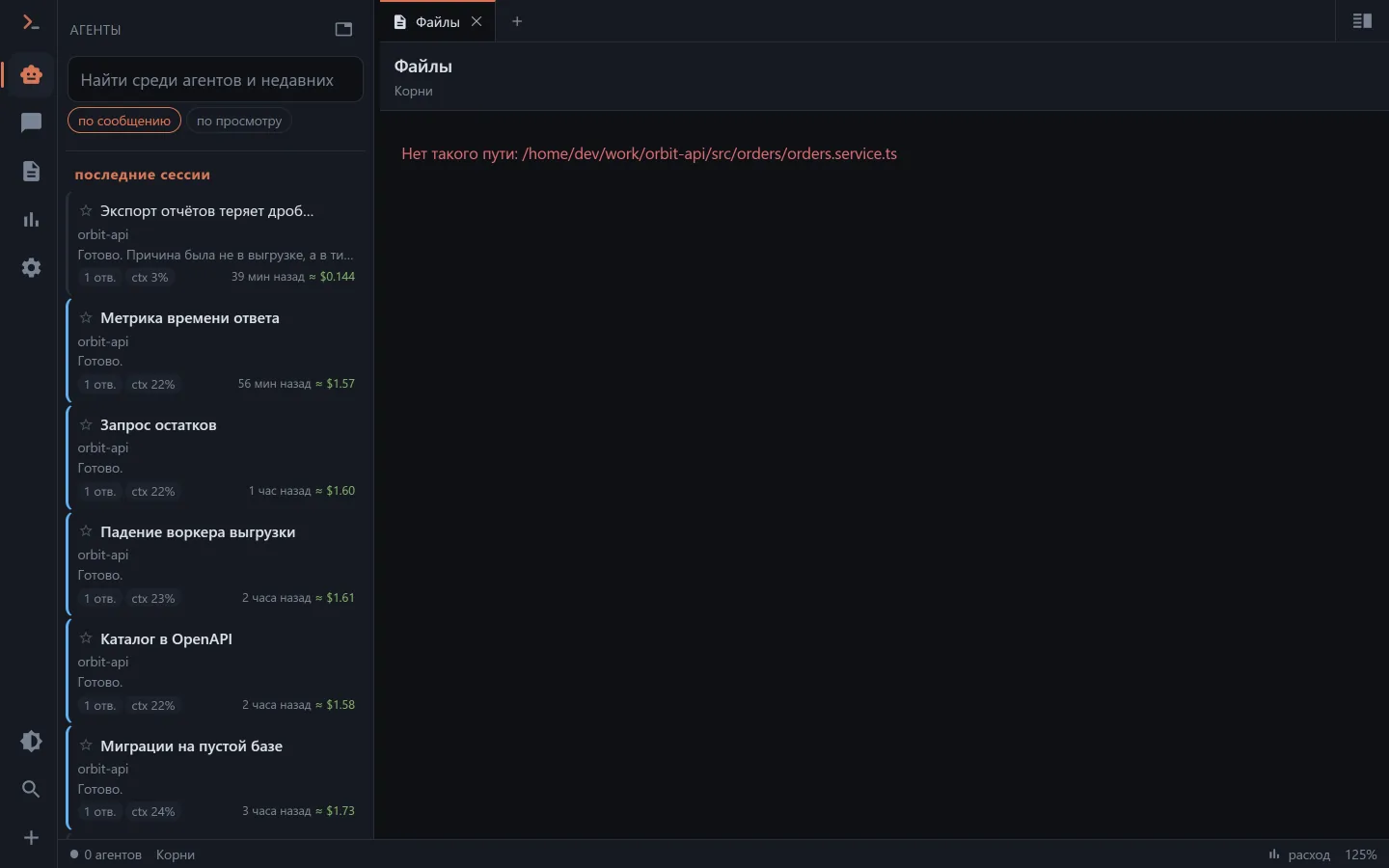Click the ctx 23% badge
The image size is (1389, 868).
(153, 599)
